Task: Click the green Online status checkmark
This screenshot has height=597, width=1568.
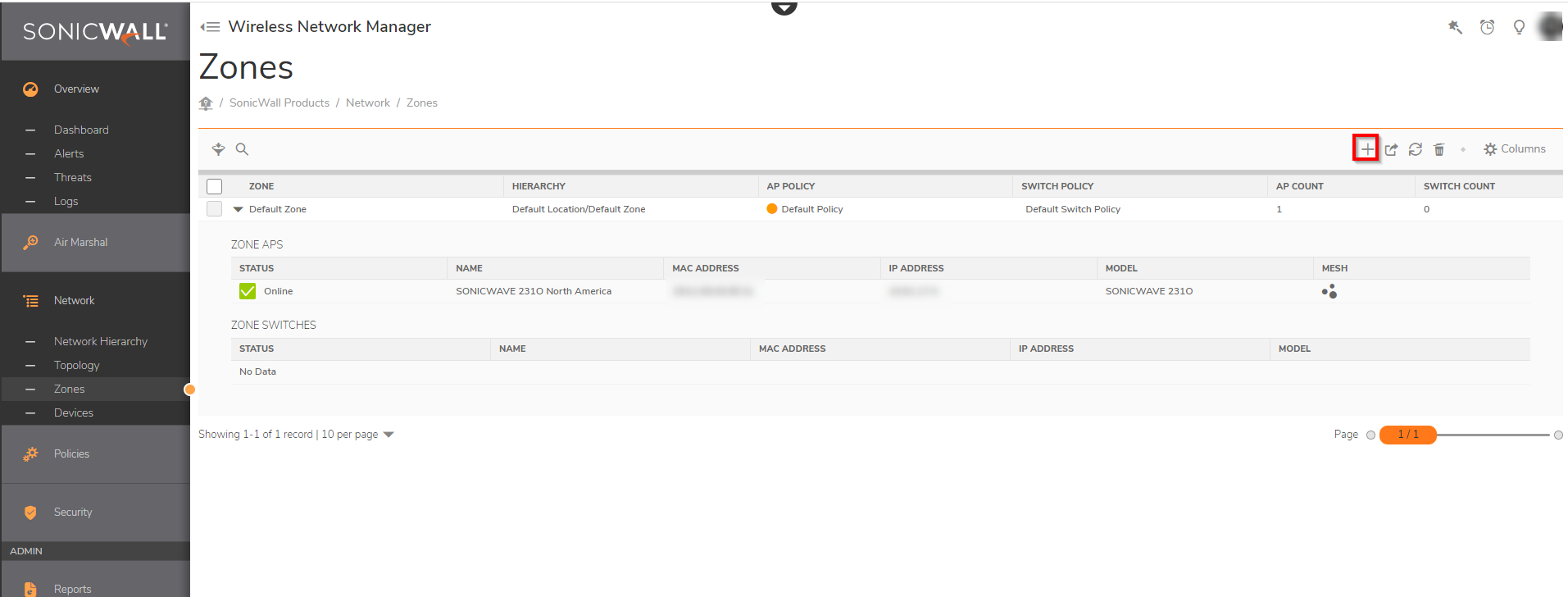Action: pyautogui.click(x=248, y=291)
